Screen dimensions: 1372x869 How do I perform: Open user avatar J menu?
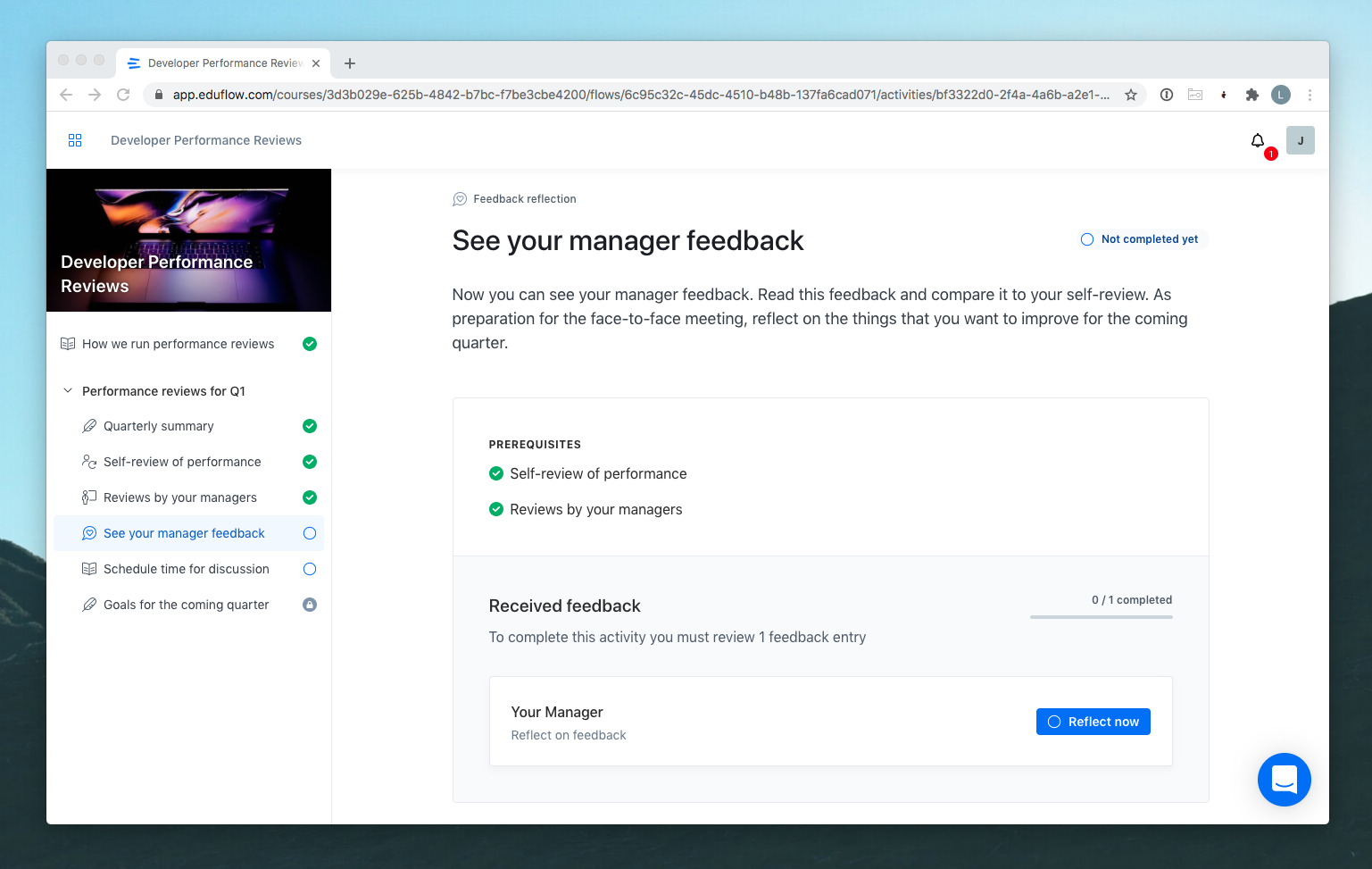pyautogui.click(x=1300, y=140)
